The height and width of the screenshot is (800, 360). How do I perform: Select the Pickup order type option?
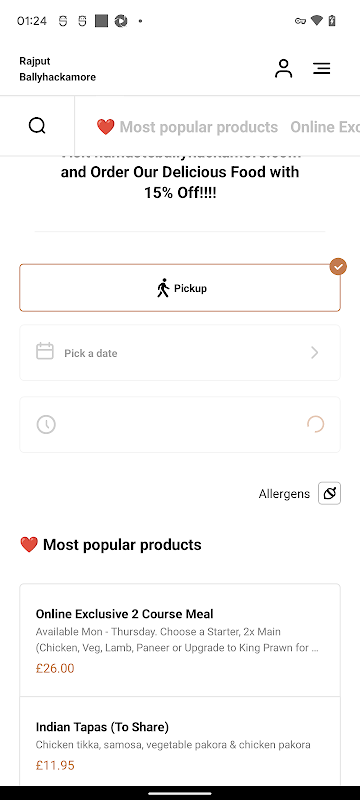180,288
